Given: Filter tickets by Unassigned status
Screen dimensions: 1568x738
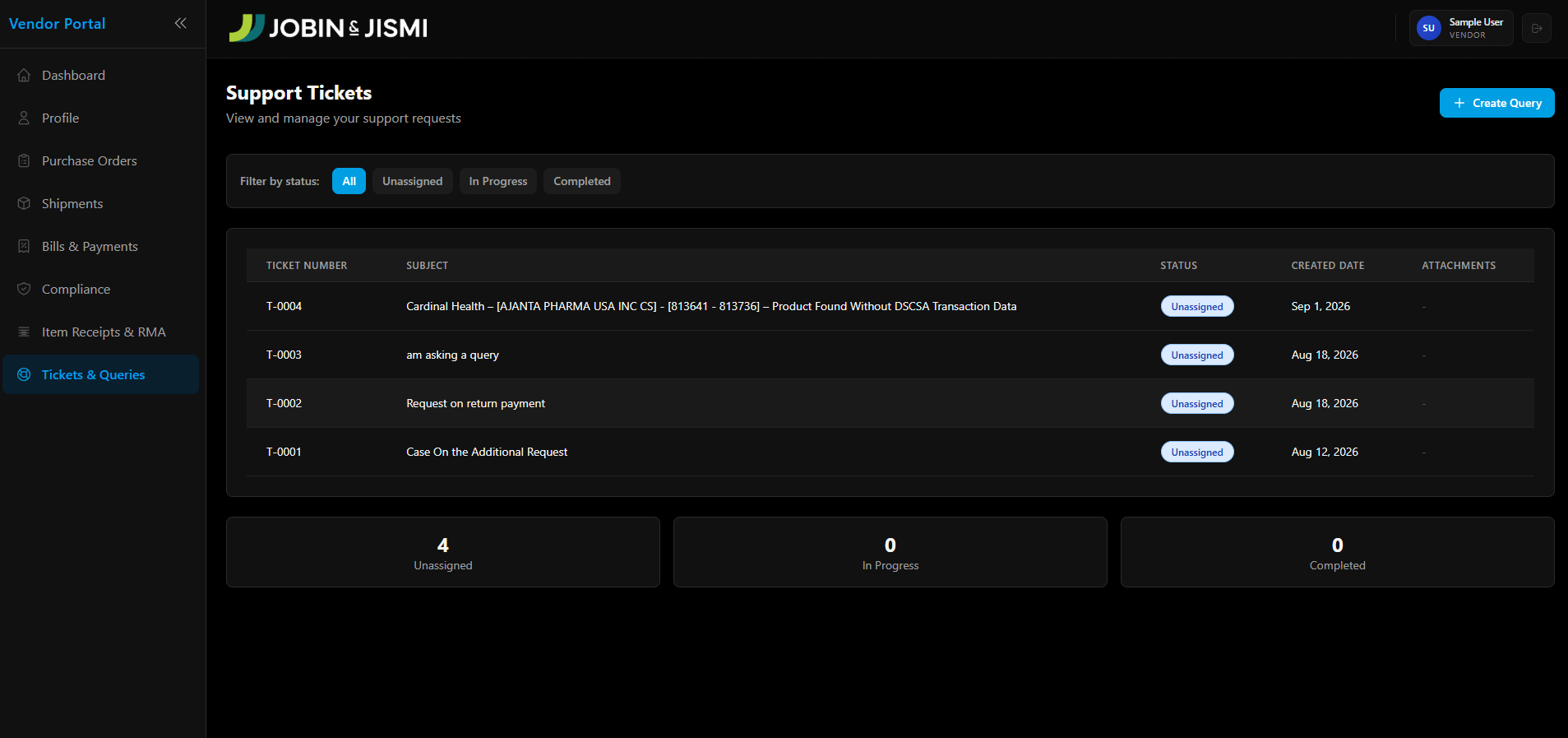Looking at the screenshot, I should [412, 181].
